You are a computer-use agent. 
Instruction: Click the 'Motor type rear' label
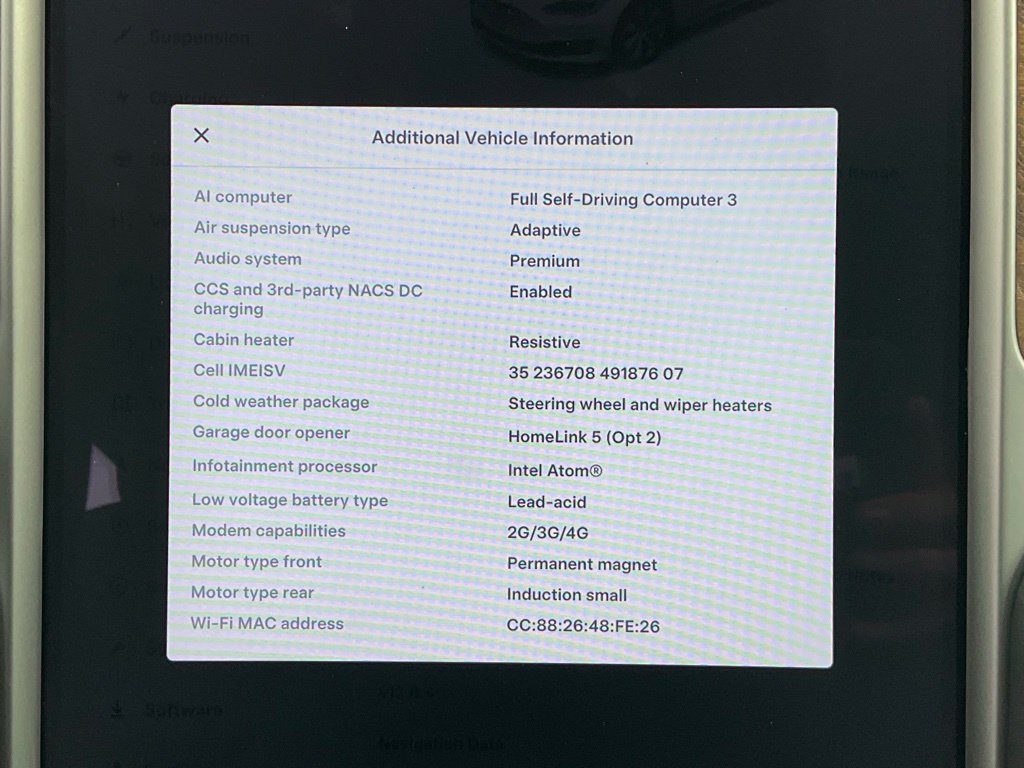tap(252, 592)
